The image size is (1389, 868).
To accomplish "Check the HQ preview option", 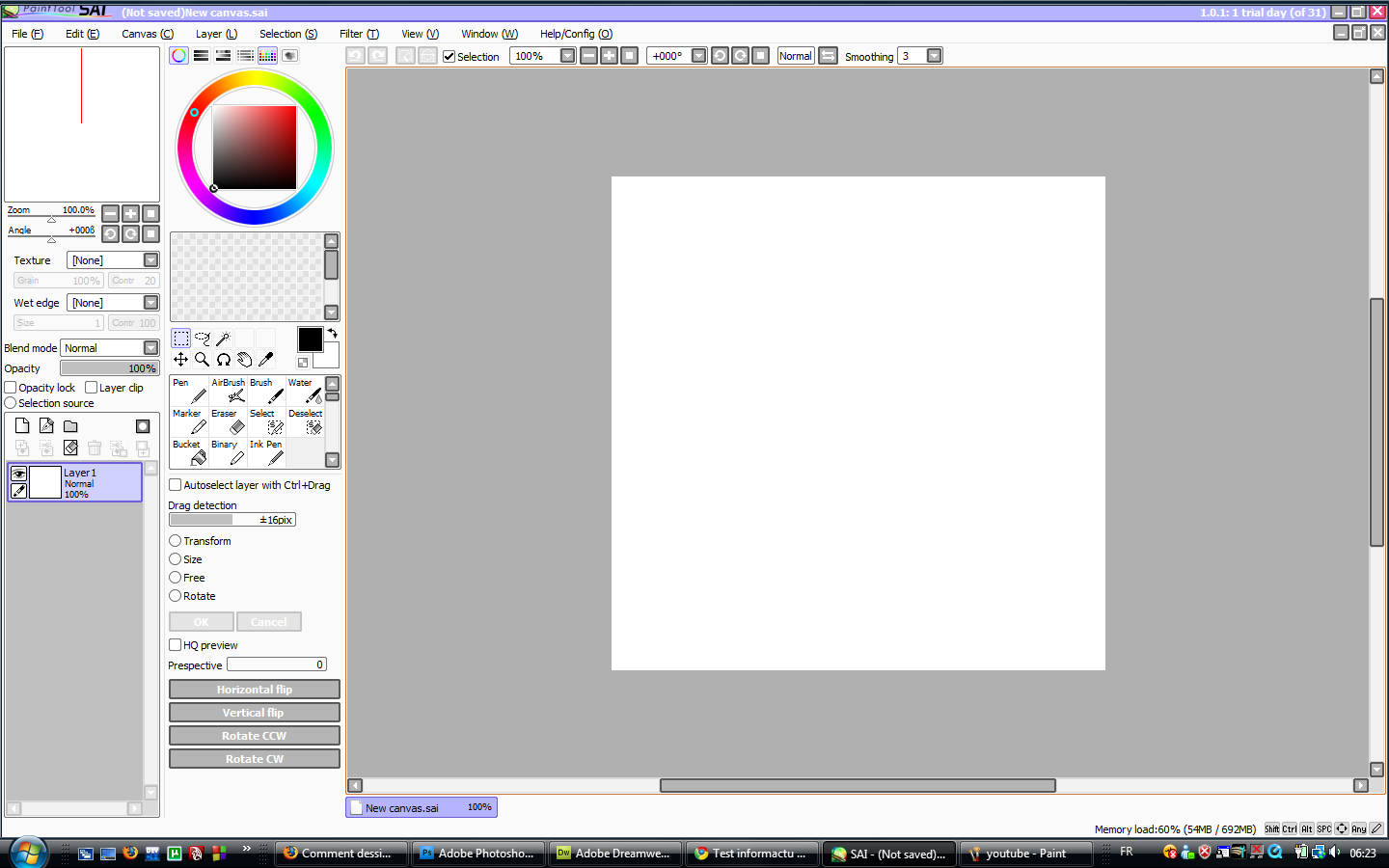I will [x=175, y=645].
